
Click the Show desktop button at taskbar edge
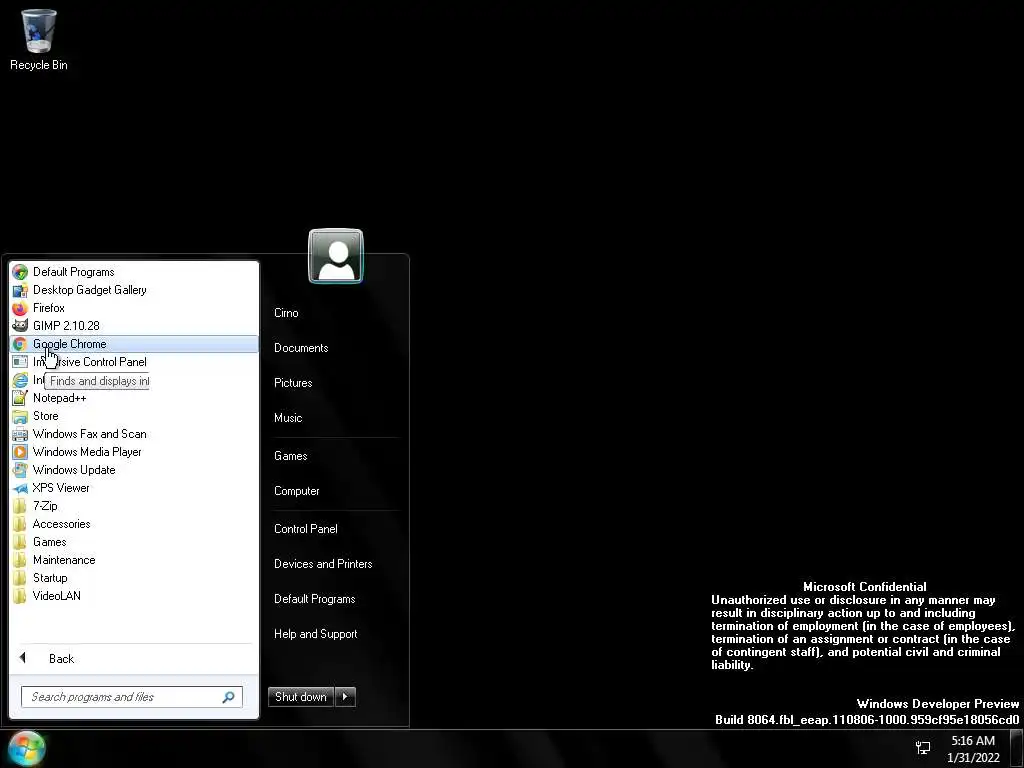[x=1016, y=749]
